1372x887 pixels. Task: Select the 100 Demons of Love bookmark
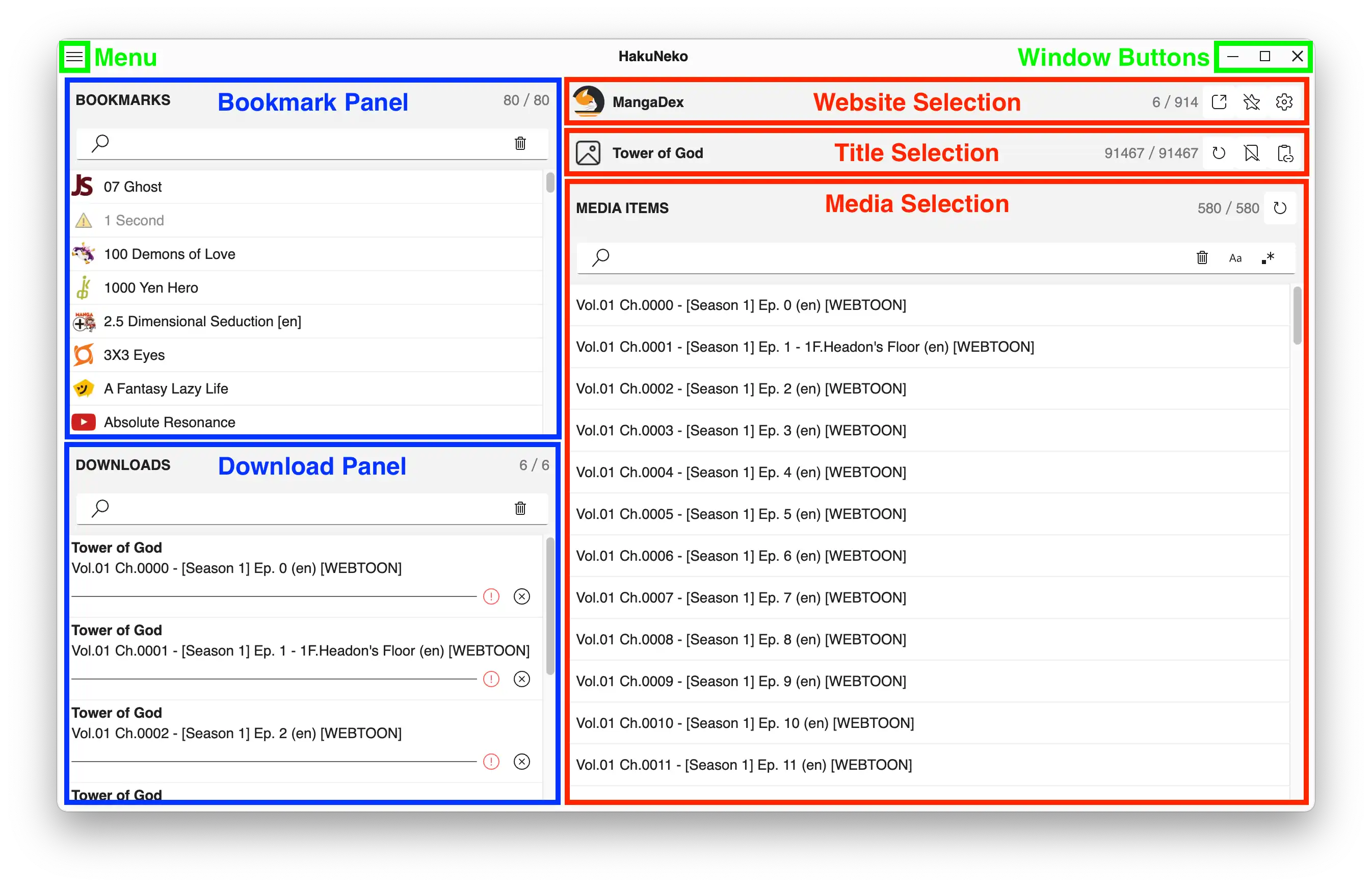[169, 254]
